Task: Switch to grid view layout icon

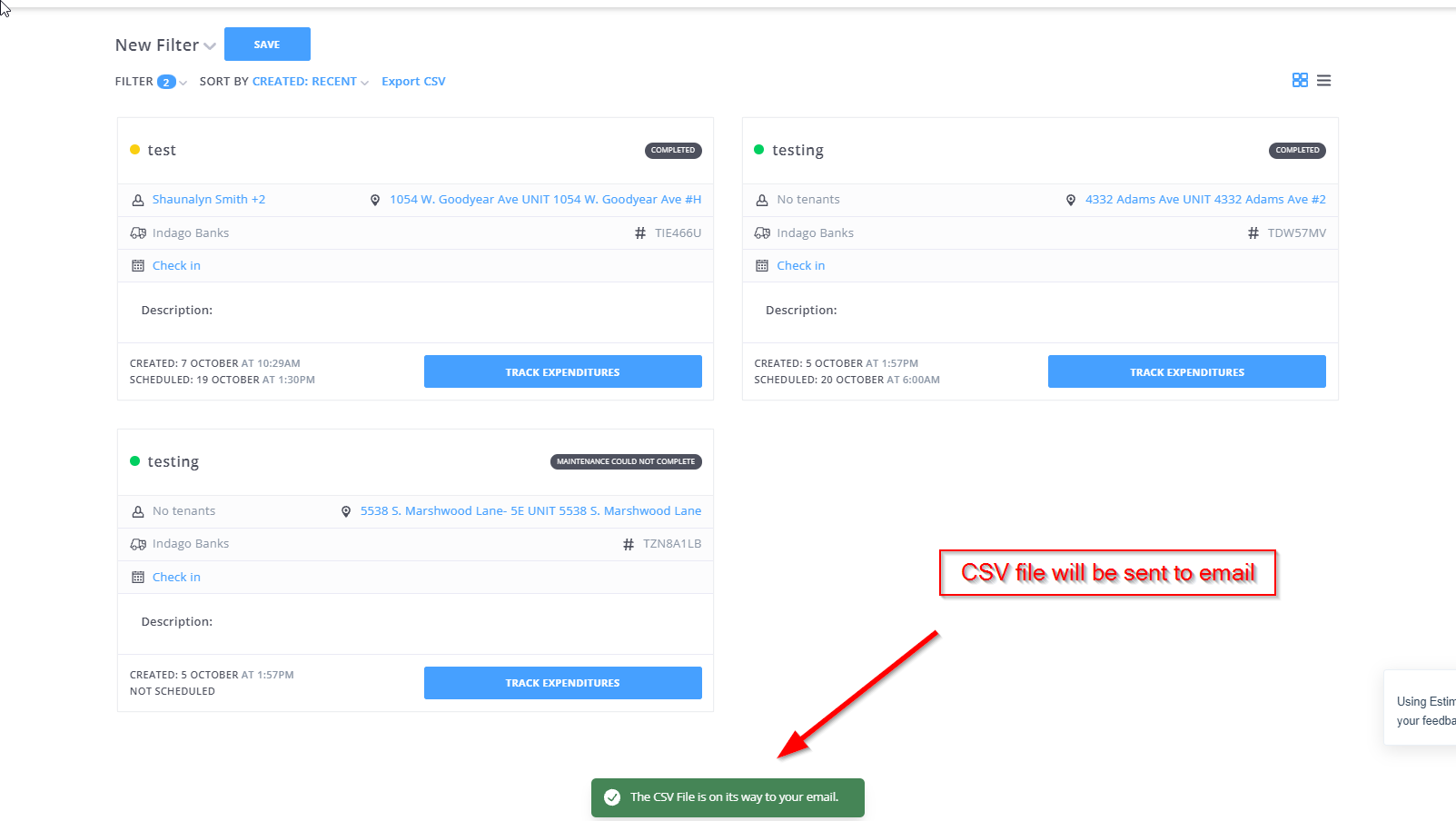Action: 1300,80
